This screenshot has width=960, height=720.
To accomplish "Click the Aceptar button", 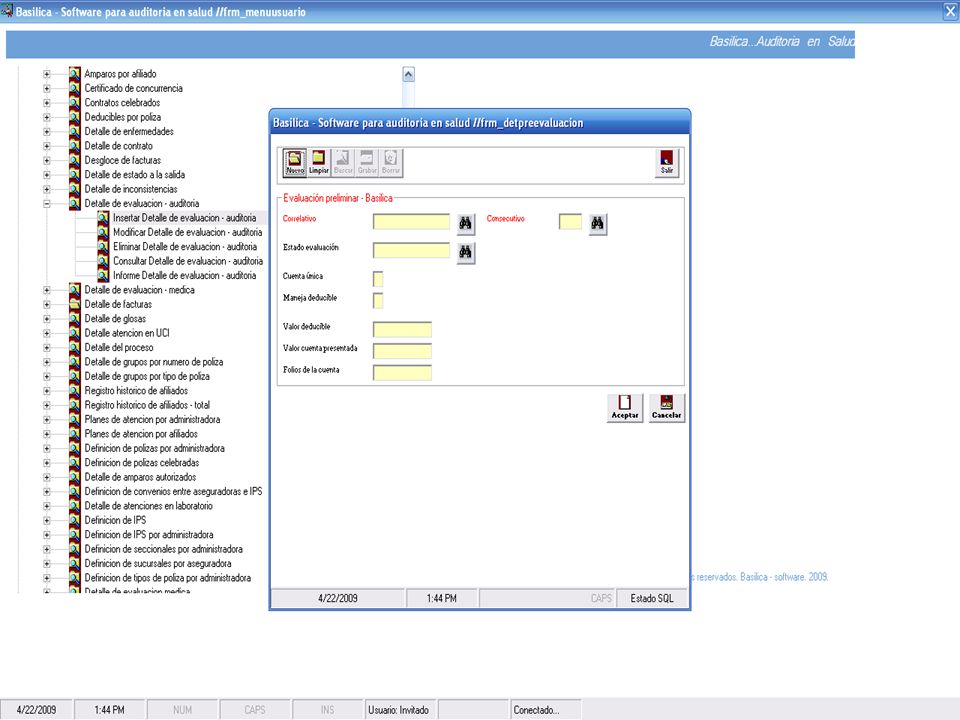I will click(x=624, y=408).
